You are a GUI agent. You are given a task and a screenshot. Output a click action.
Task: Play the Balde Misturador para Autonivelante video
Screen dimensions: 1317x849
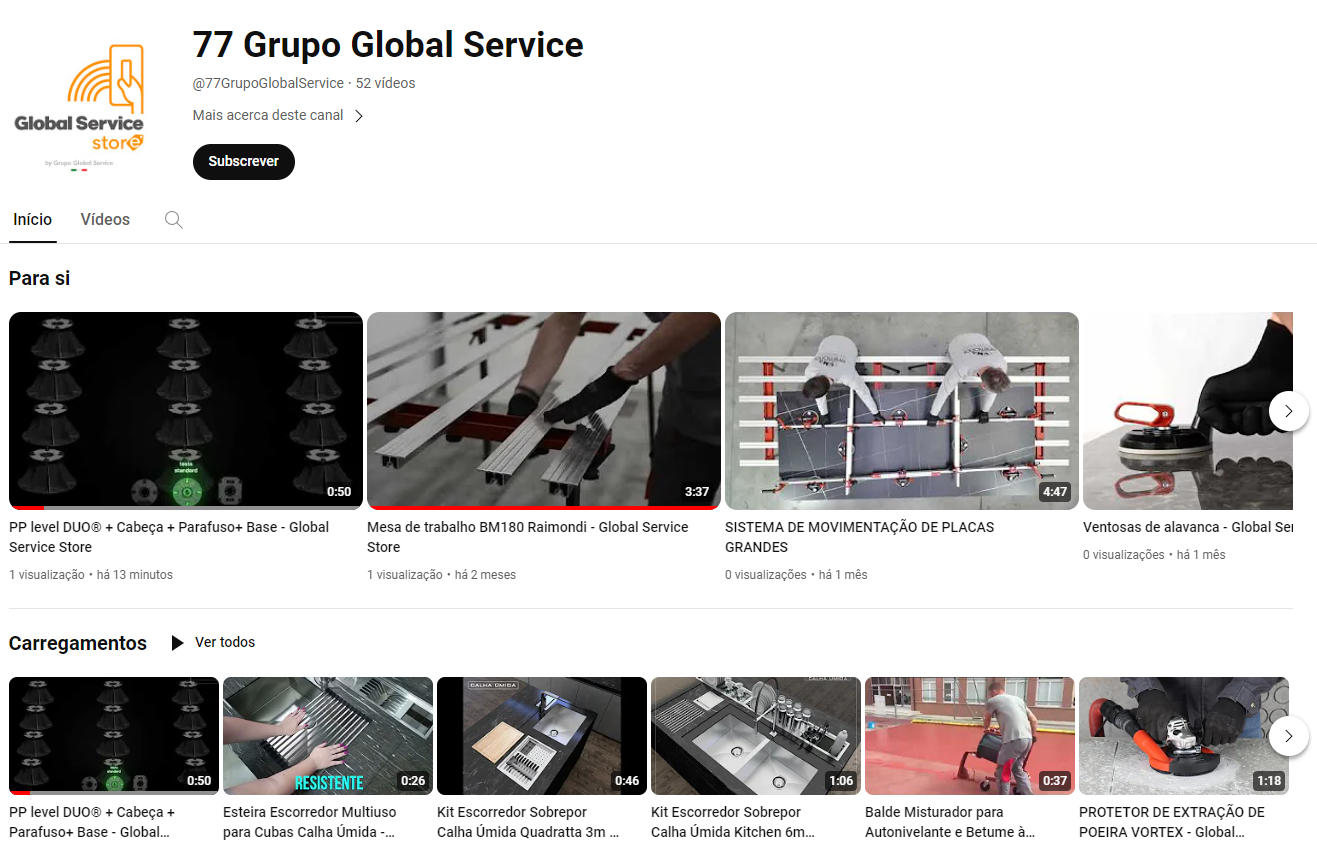[969, 735]
